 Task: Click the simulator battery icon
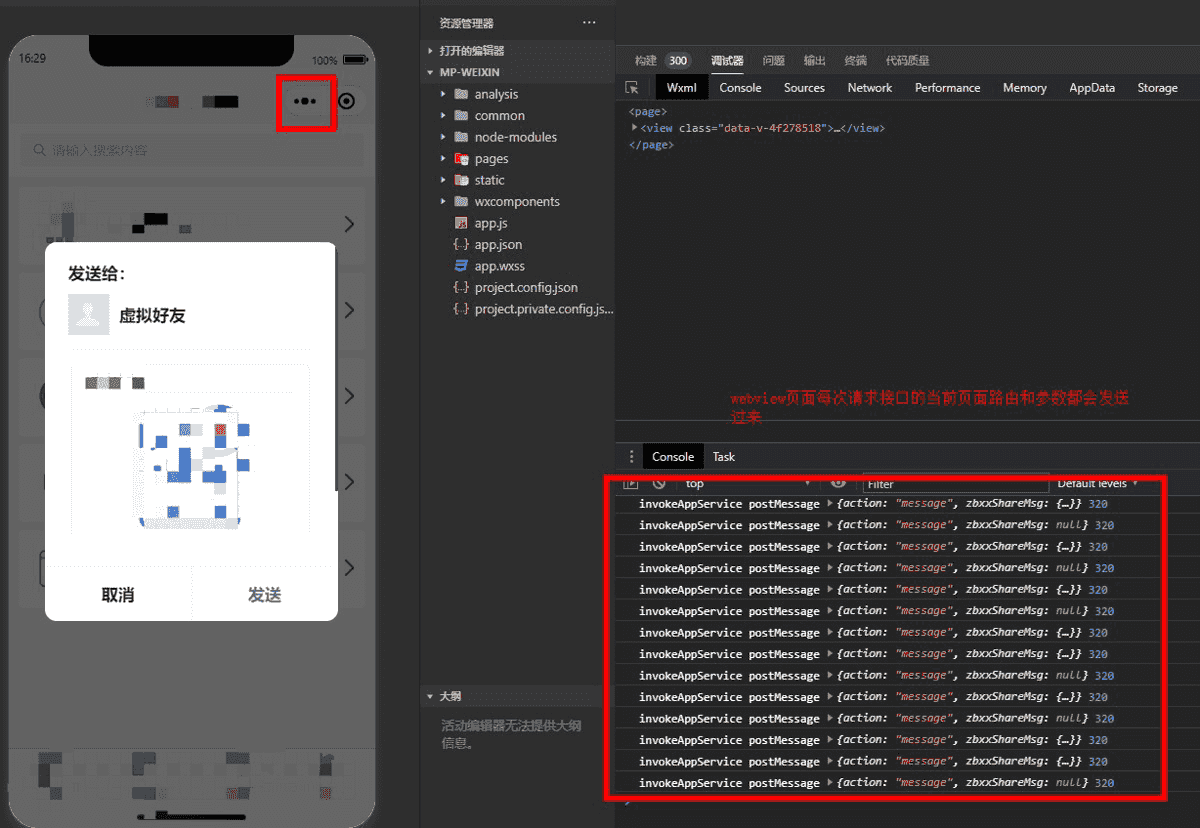tap(354, 60)
